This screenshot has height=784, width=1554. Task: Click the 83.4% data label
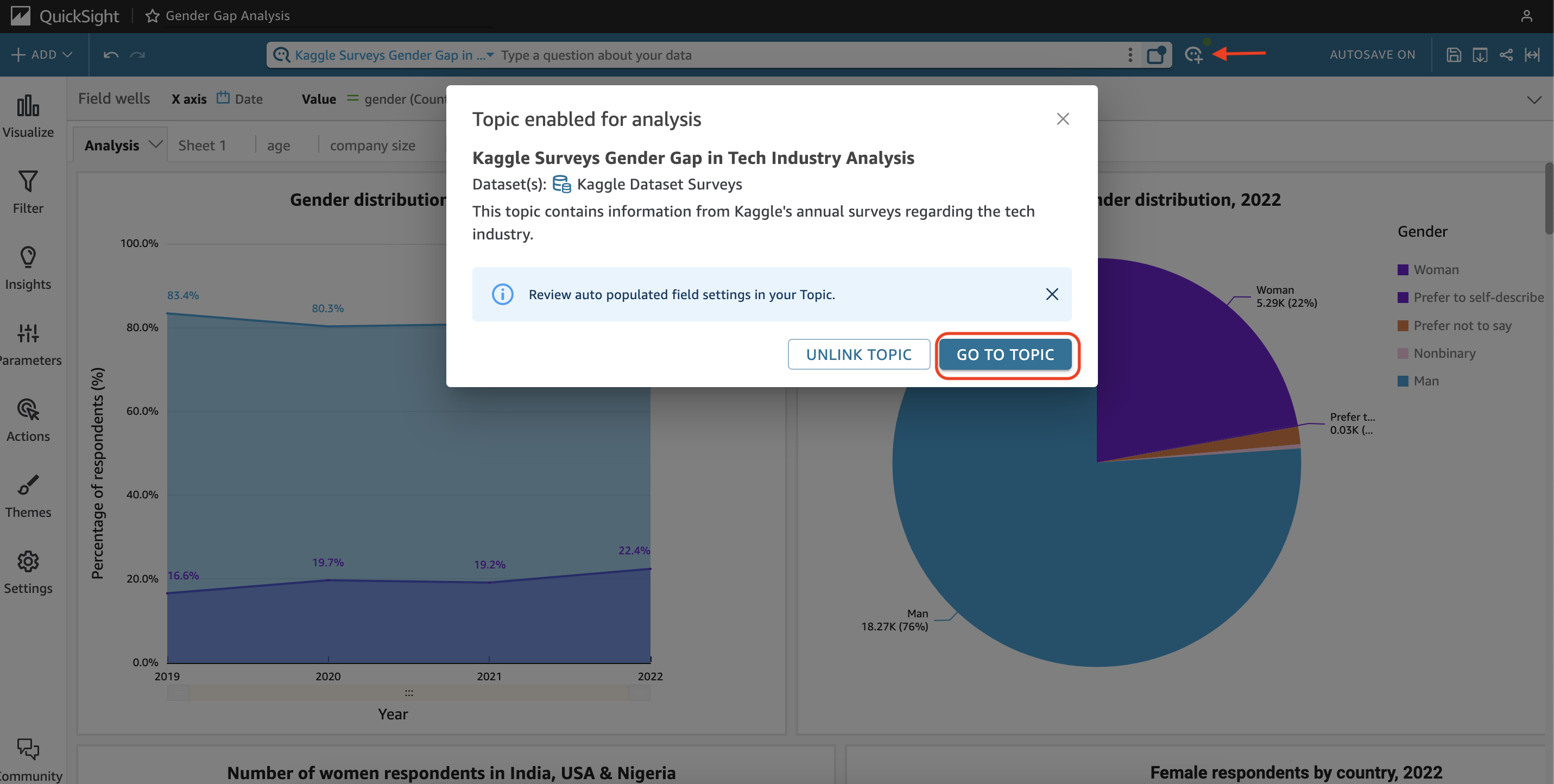pos(183,295)
